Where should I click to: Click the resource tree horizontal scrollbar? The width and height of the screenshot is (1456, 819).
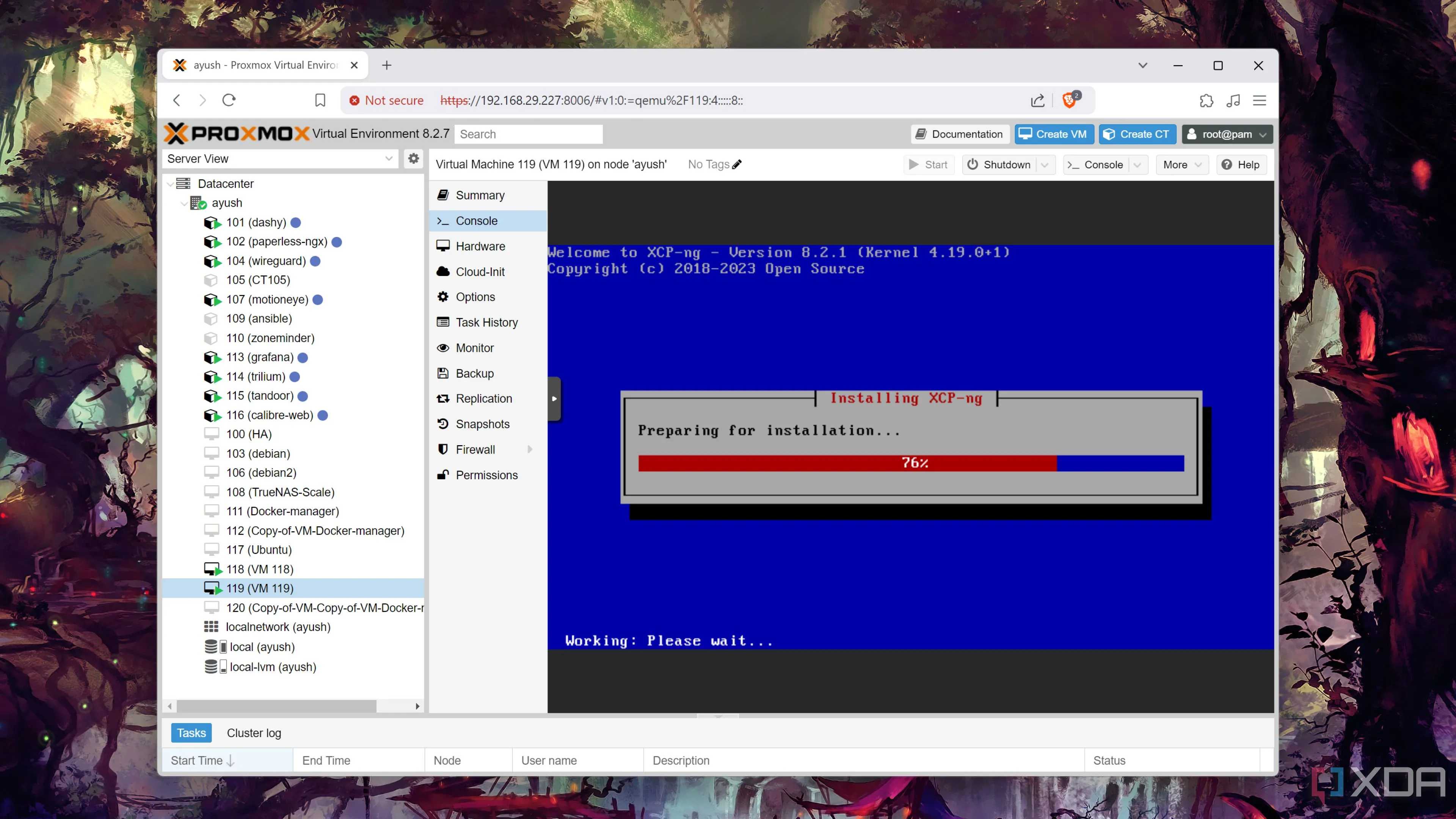coord(276,706)
